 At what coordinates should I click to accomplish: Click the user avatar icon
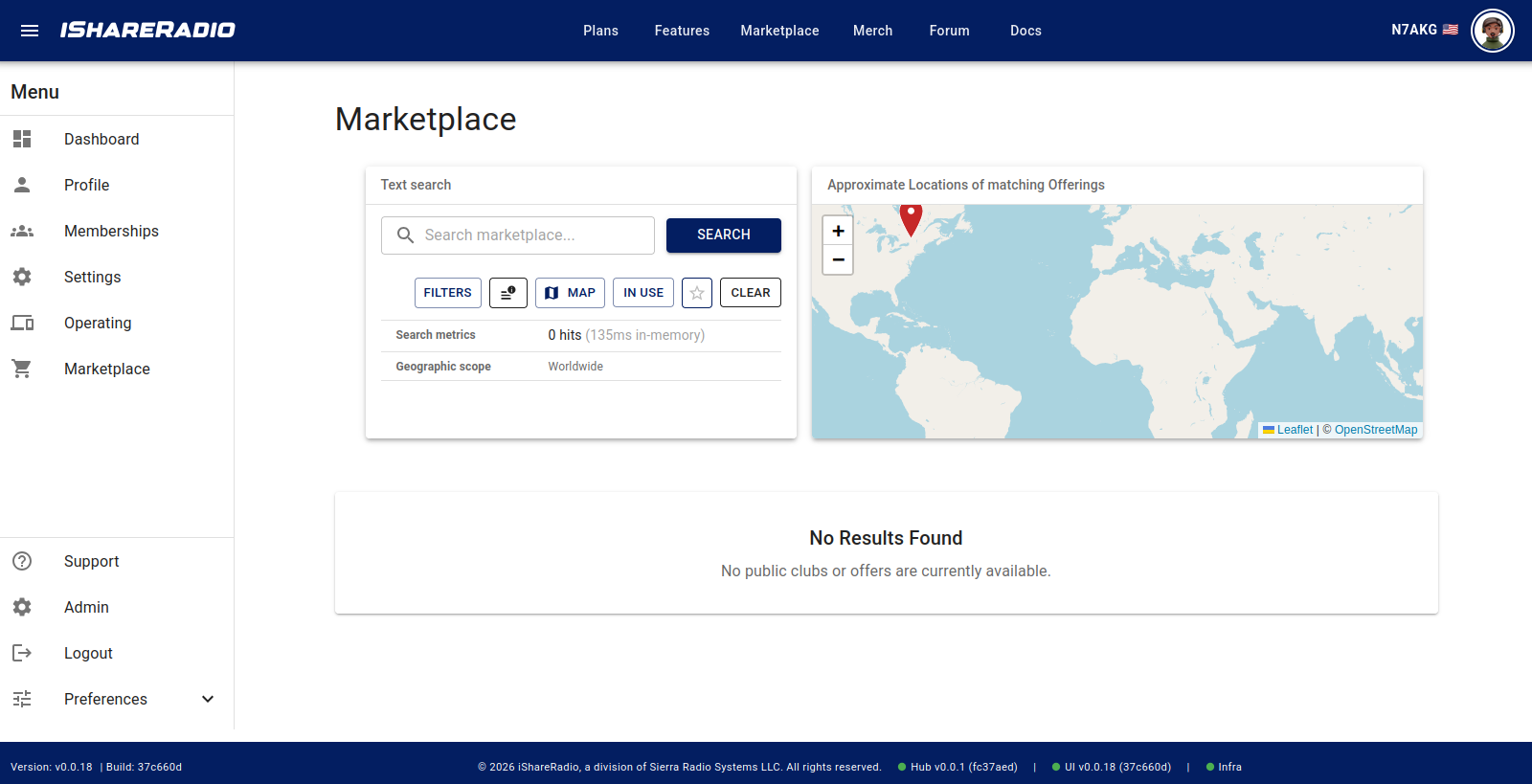click(1492, 31)
